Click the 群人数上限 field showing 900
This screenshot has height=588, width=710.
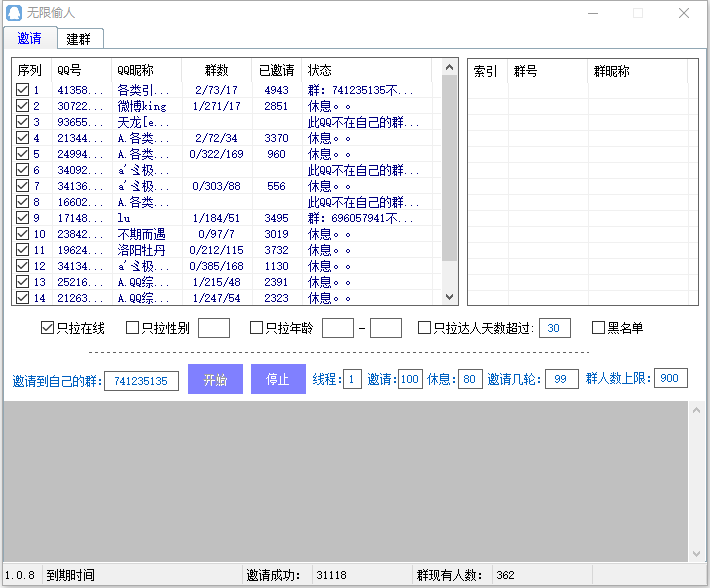(x=671, y=378)
